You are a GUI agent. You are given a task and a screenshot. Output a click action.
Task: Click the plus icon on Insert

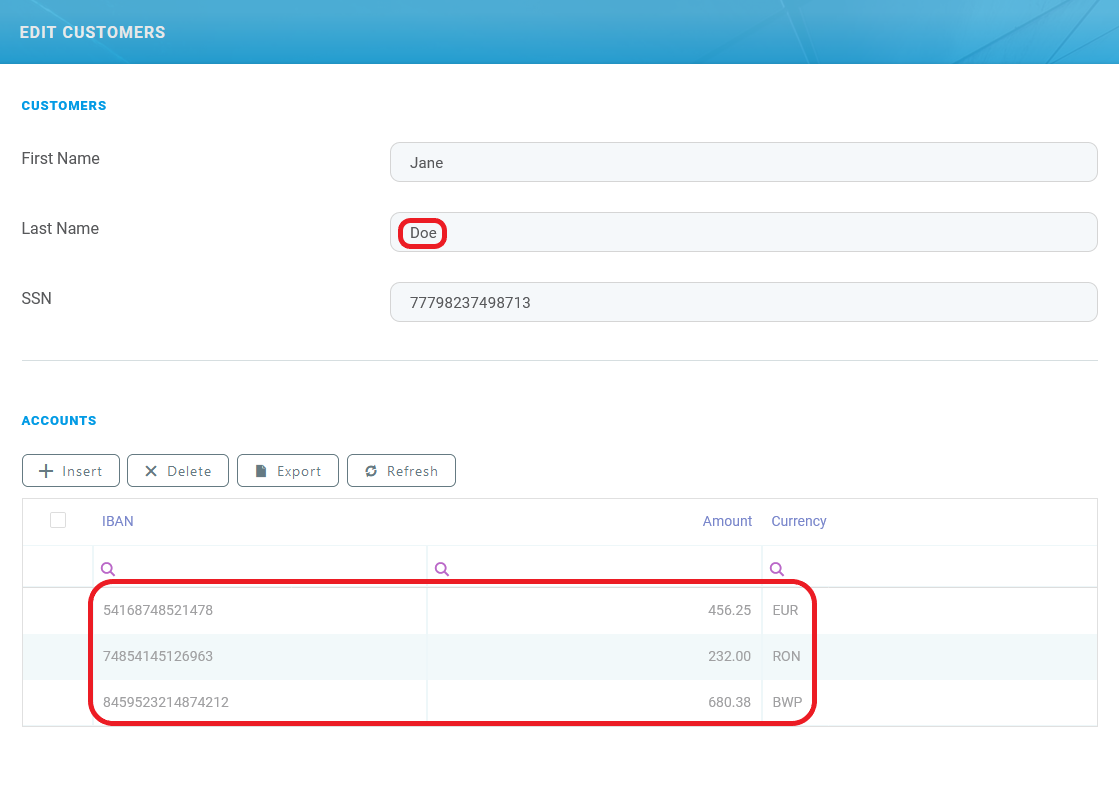coord(45,471)
